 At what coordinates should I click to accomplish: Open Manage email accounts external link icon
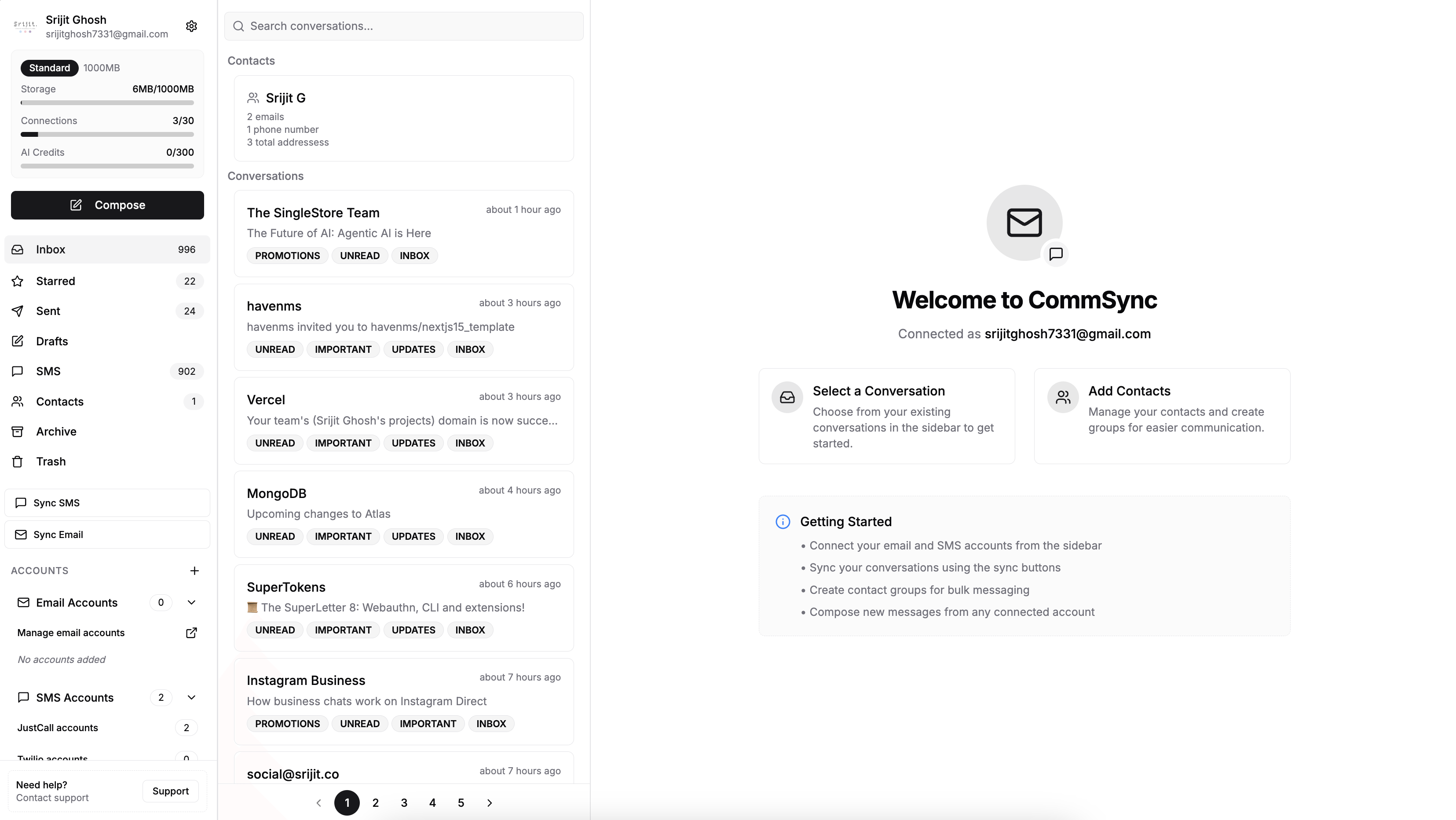click(x=191, y=633)
